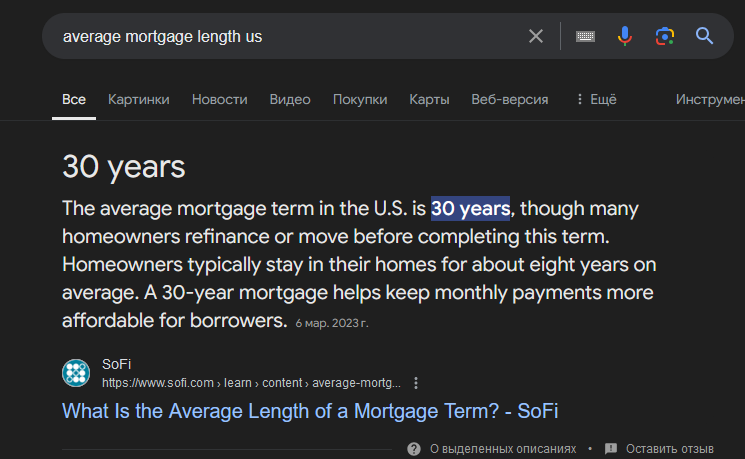Open the Видео results tab
Viewport: 745px width, 459px height.
[290, 99]
